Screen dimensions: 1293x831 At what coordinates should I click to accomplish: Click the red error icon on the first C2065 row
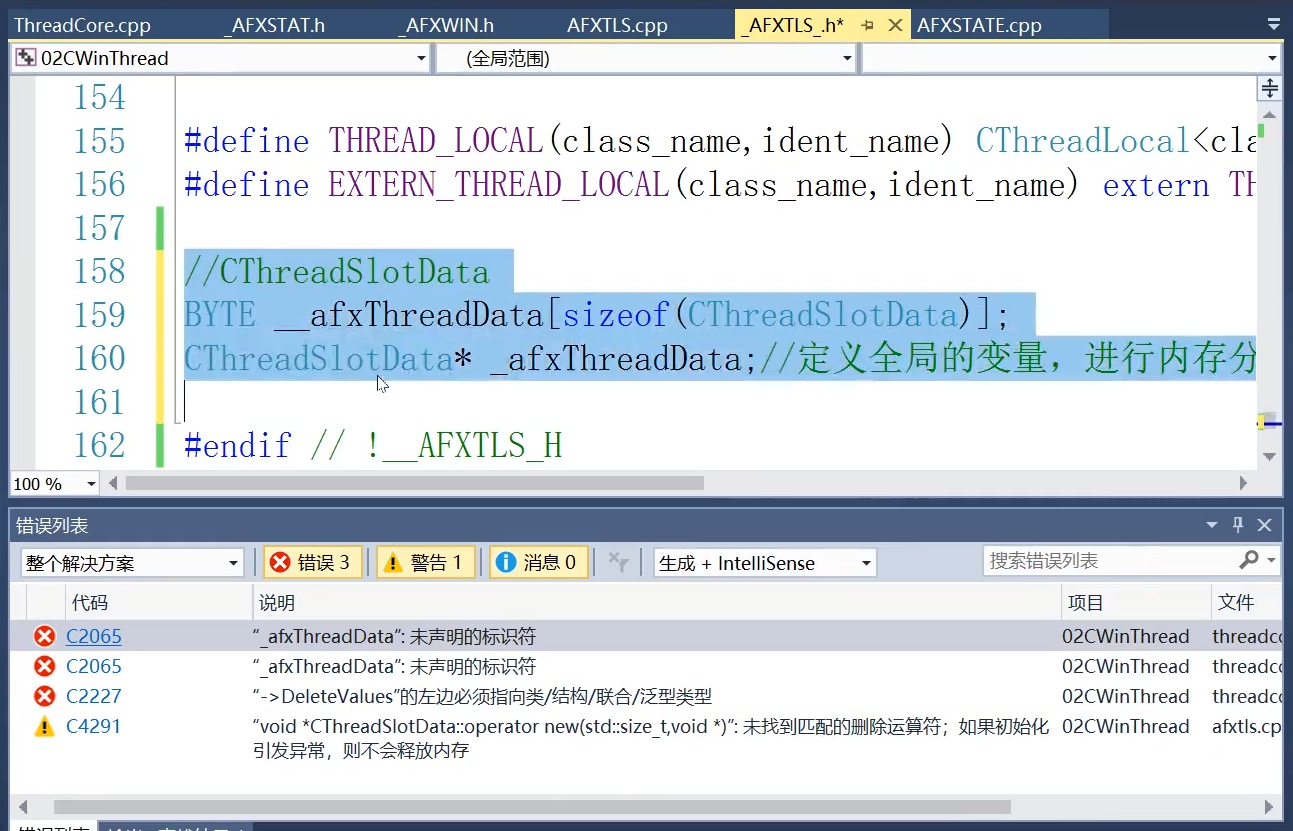pos(45,636)
